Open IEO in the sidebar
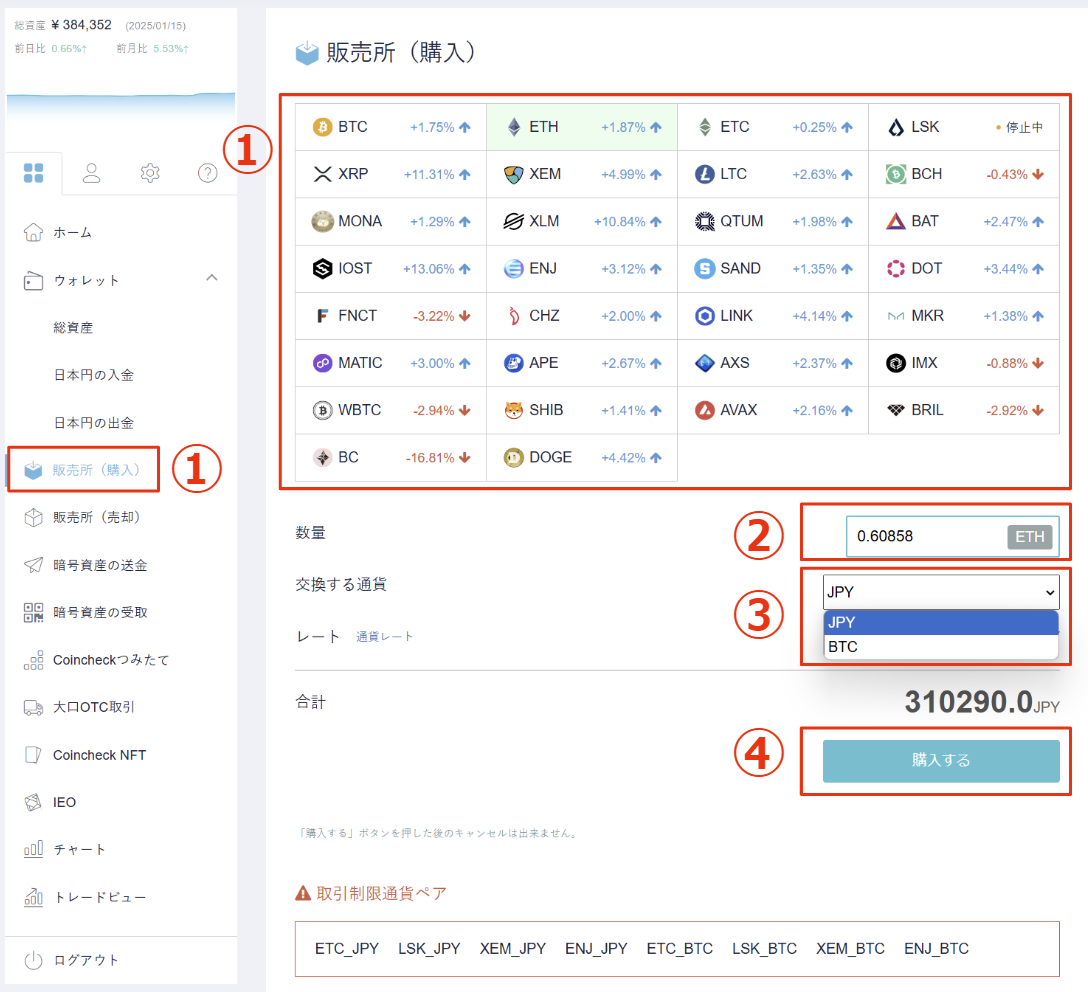This screenshot has height=992, width=1088. tap(64, 802)
